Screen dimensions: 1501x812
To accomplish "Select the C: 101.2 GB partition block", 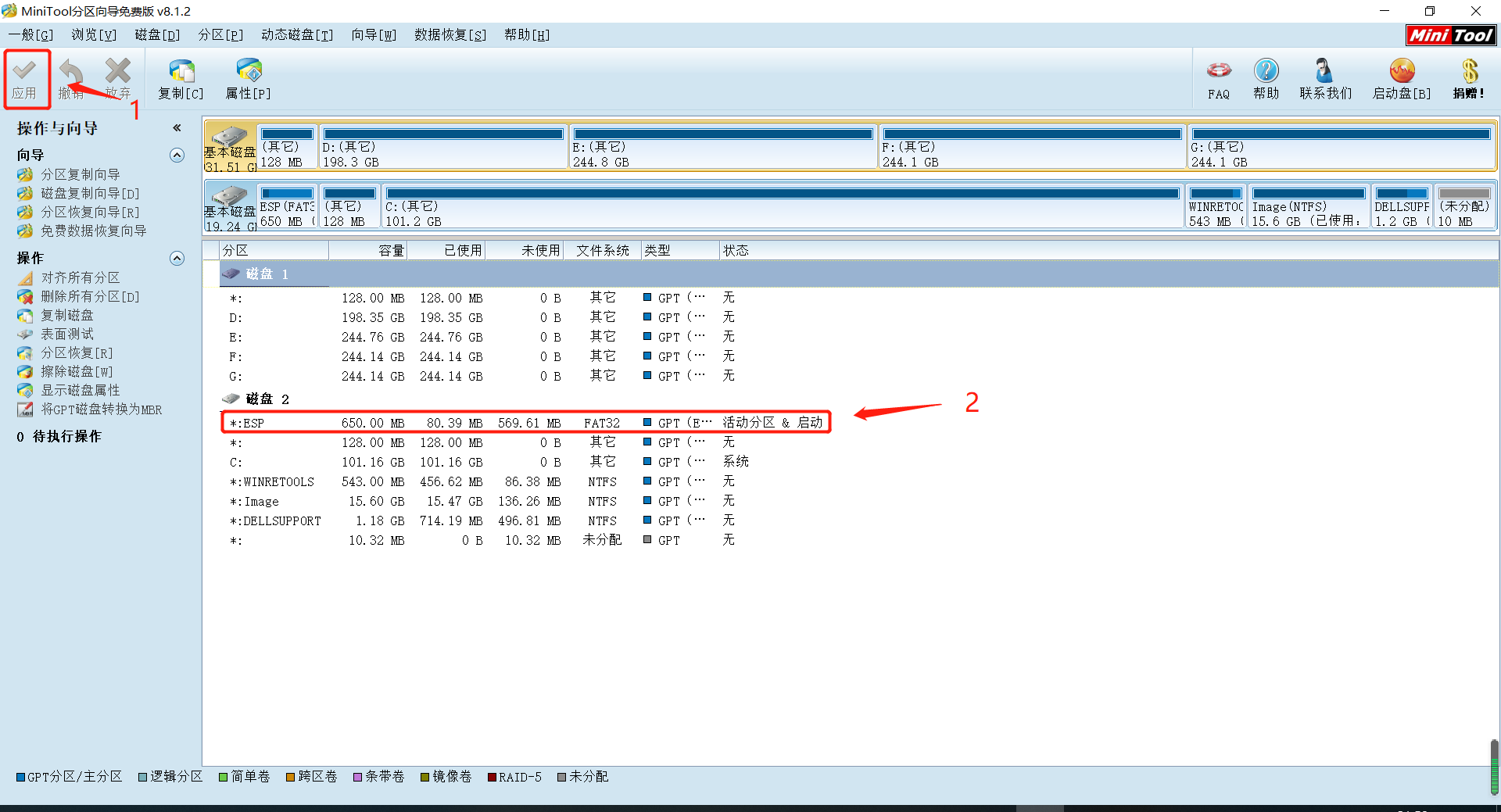I will coord(783,206).
